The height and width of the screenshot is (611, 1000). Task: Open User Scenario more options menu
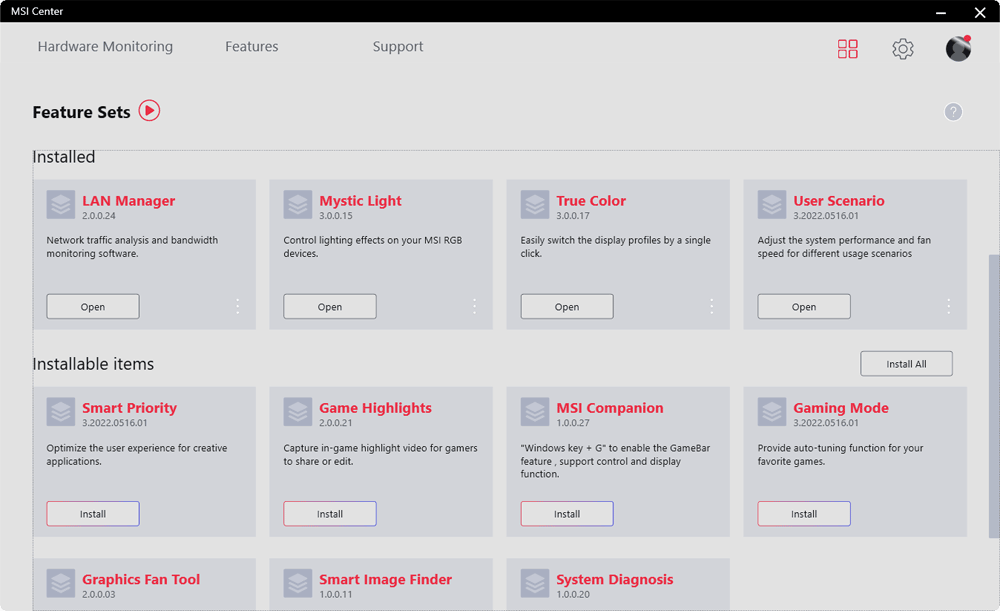coord(948,306)
